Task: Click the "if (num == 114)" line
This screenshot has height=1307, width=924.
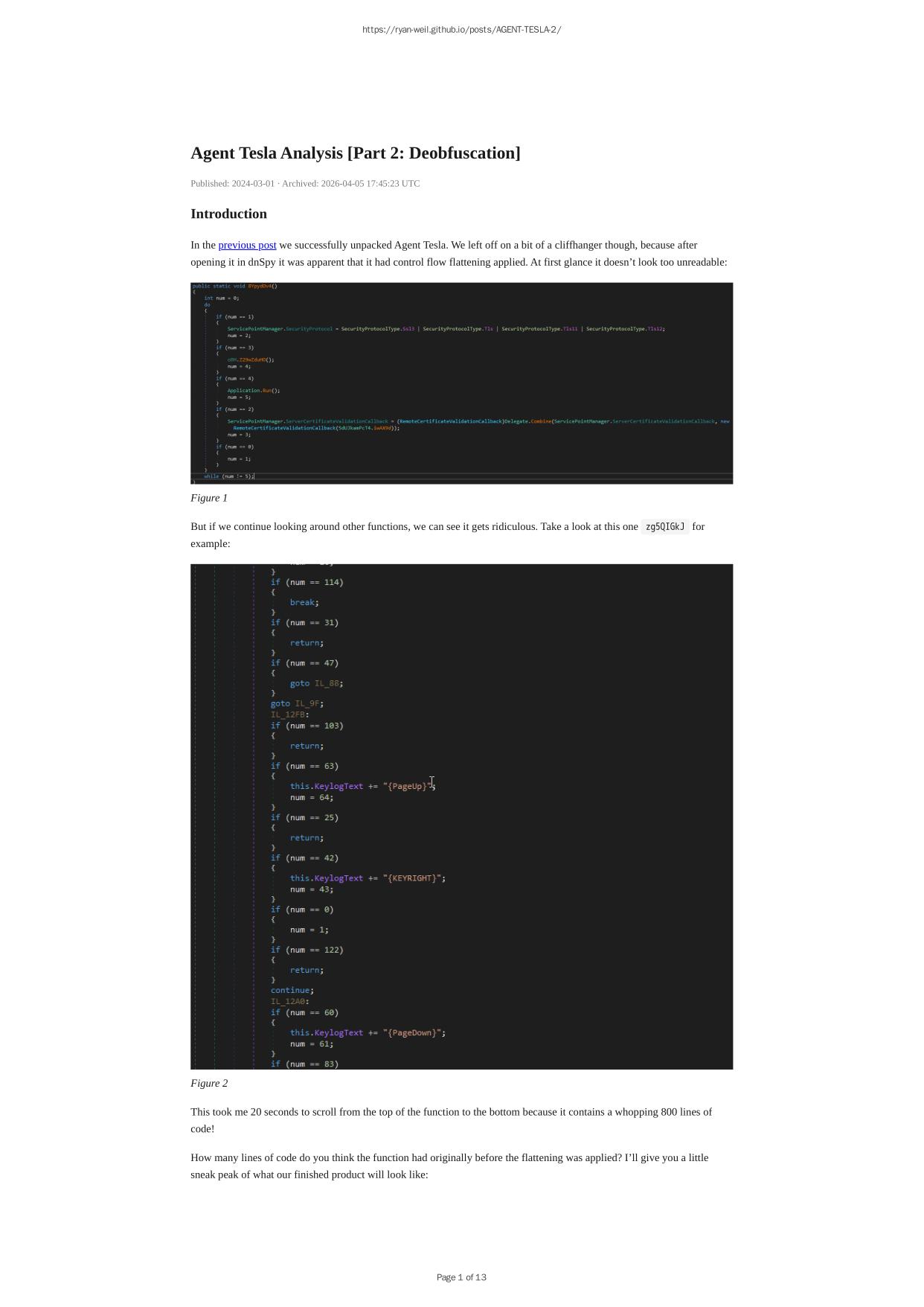Action: (307, 583)
